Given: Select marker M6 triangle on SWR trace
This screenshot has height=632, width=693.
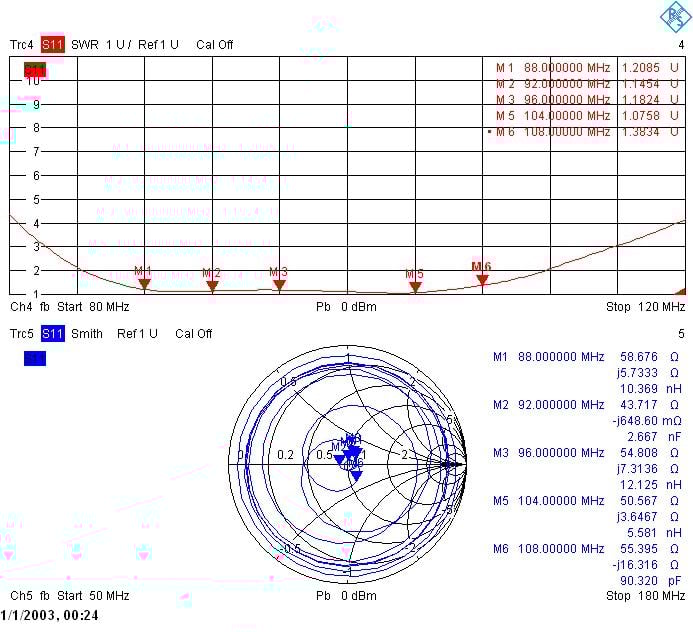Looking at the screenshot, I should point(482,280).
